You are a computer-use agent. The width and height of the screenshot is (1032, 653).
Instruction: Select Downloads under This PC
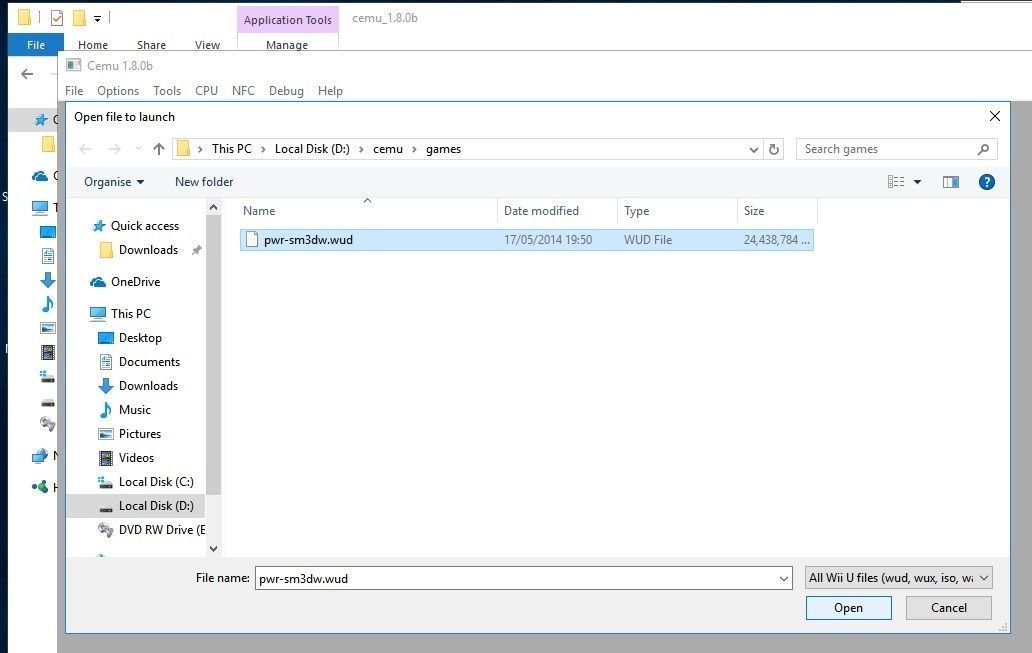pyautogui.click(x=148, y=386)
